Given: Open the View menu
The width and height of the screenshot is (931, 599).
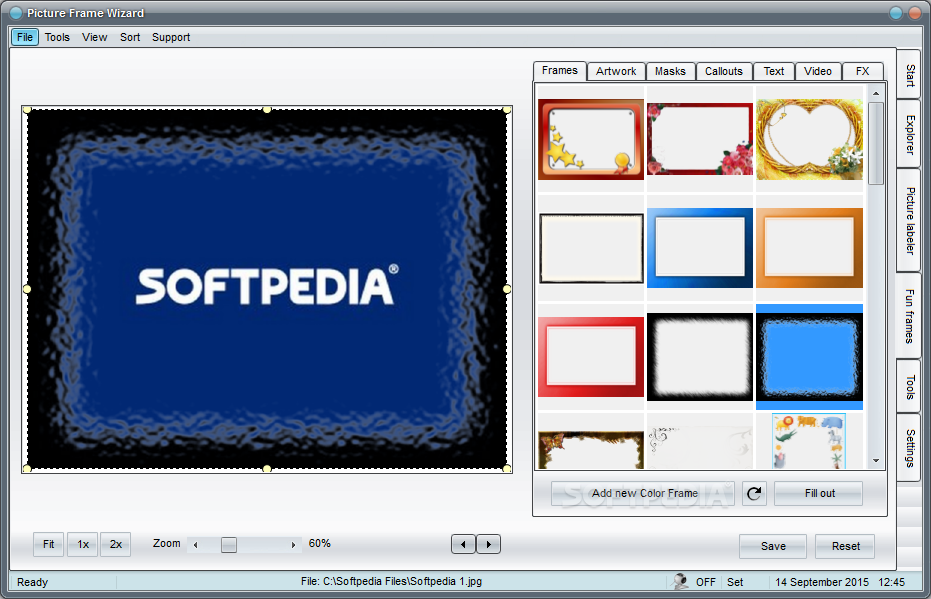Looking at the screenshot, I should pos(94,37).
